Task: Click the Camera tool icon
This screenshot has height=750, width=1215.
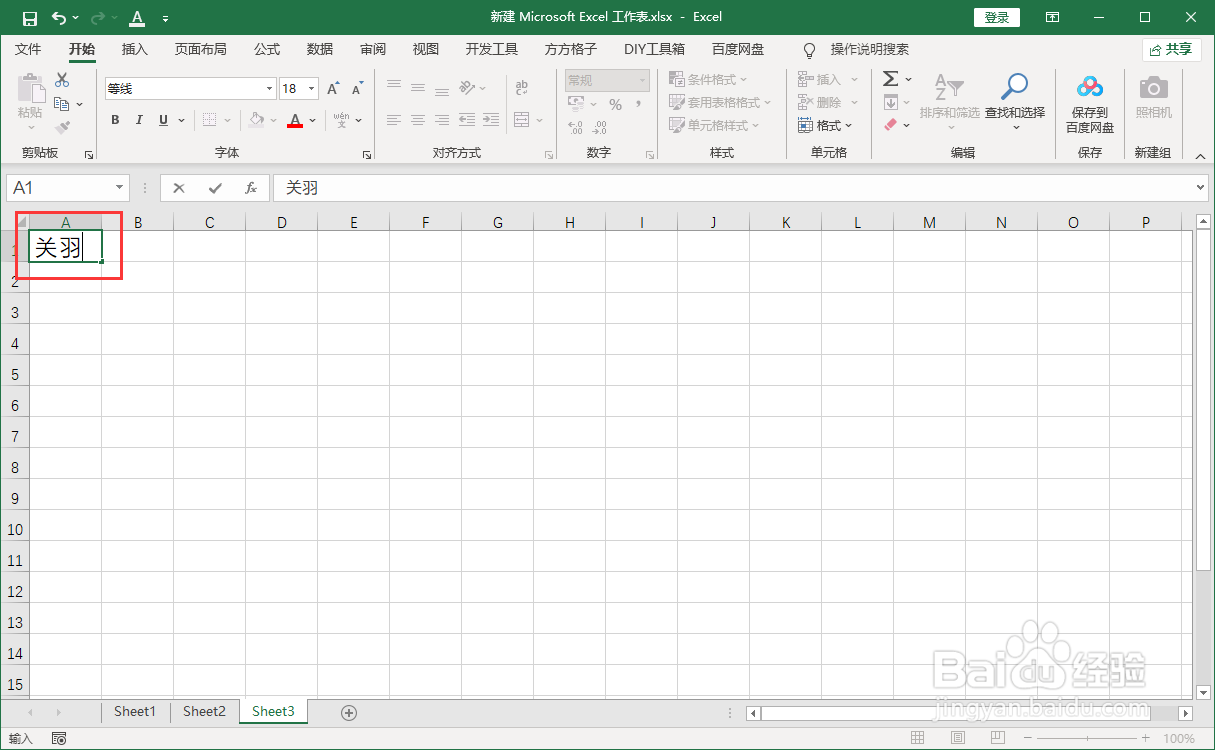Action: tap(1153, 88)
